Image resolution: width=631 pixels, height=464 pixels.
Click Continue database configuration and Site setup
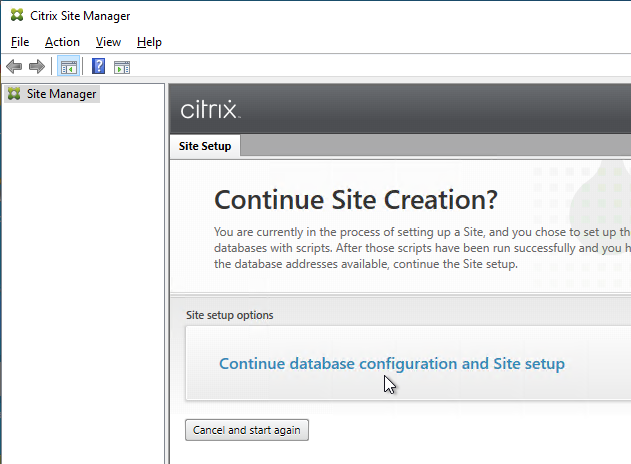point(392,364)
